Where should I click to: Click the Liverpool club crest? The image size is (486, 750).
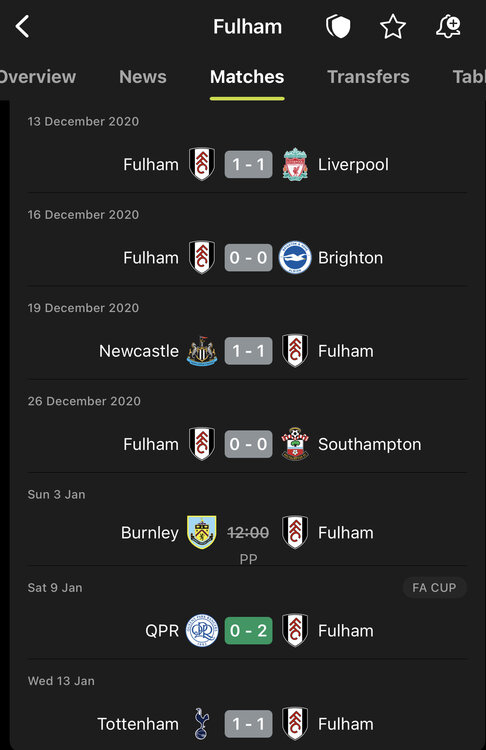point(295,165)
